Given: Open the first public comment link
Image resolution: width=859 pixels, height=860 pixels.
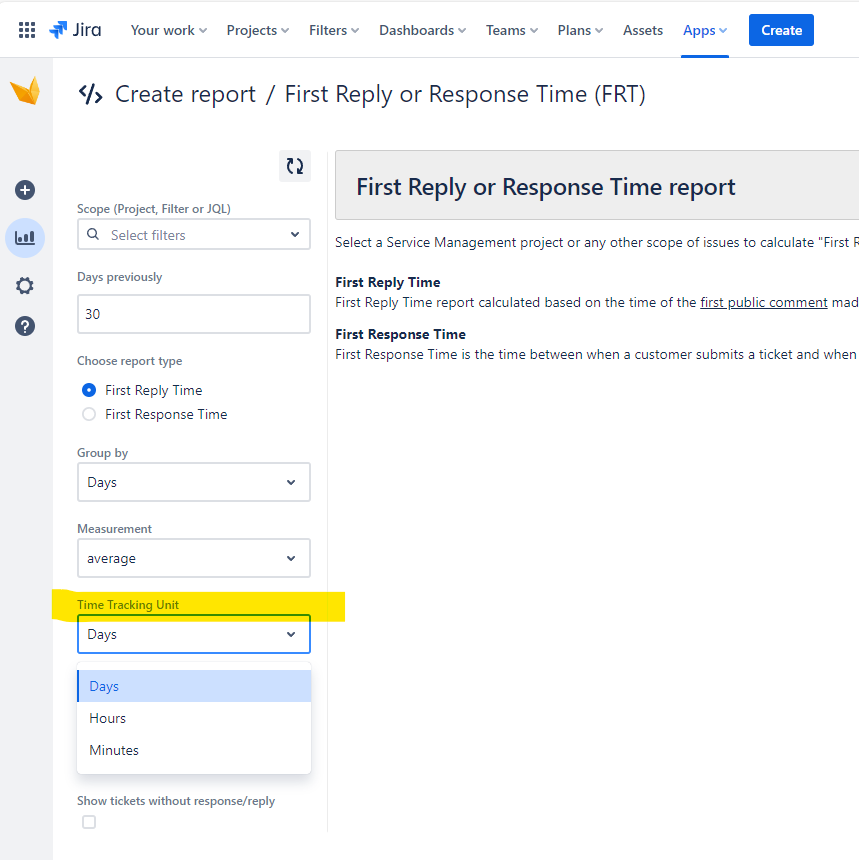Looking at the screenshot, I should (x=763, y=302).
